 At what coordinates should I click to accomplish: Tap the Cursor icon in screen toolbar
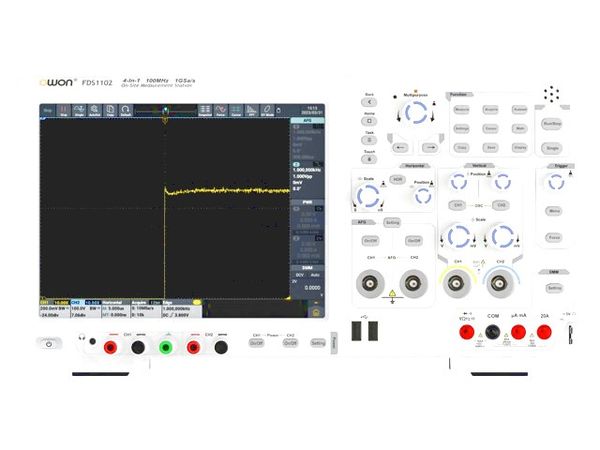pos(236,111)
